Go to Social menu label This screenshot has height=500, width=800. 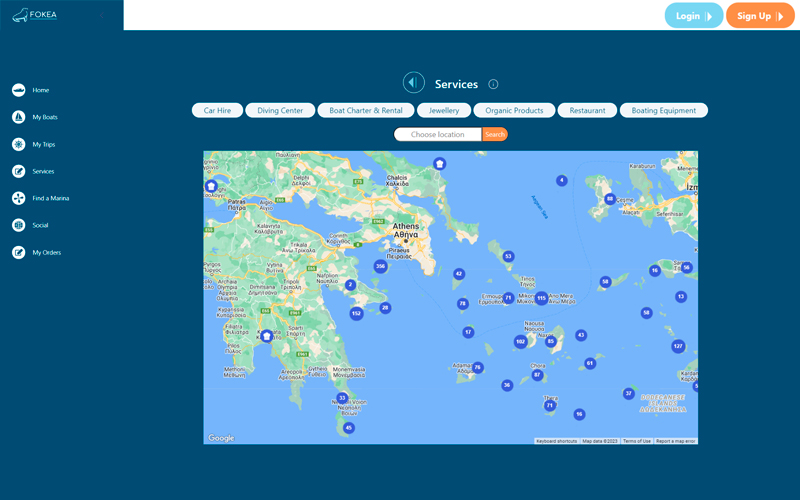tap(40, 226)
